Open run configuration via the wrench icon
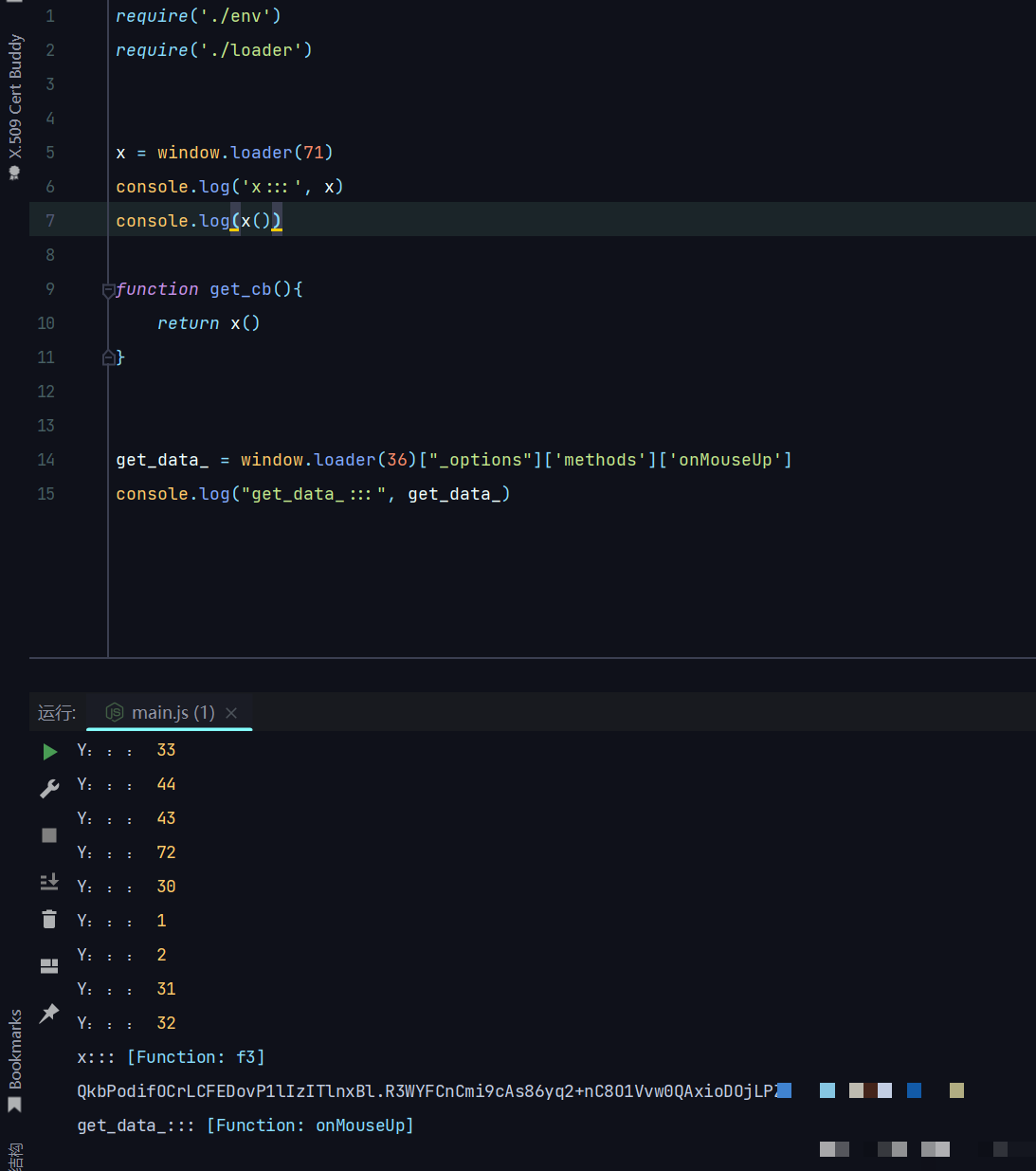 (x=50, y=788)
